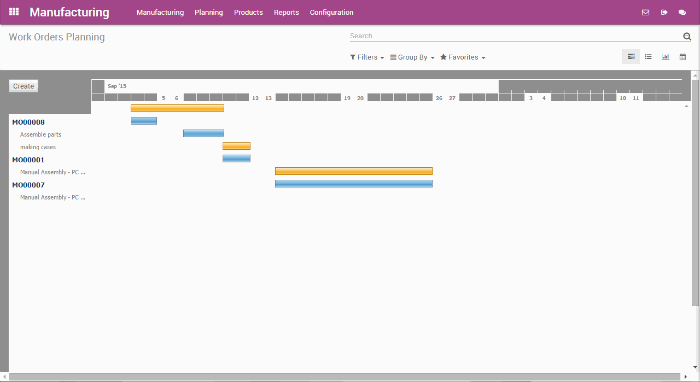
Task: Click day 19 in the timeline header
Action: pyautogui.click(x=347, y=98)
